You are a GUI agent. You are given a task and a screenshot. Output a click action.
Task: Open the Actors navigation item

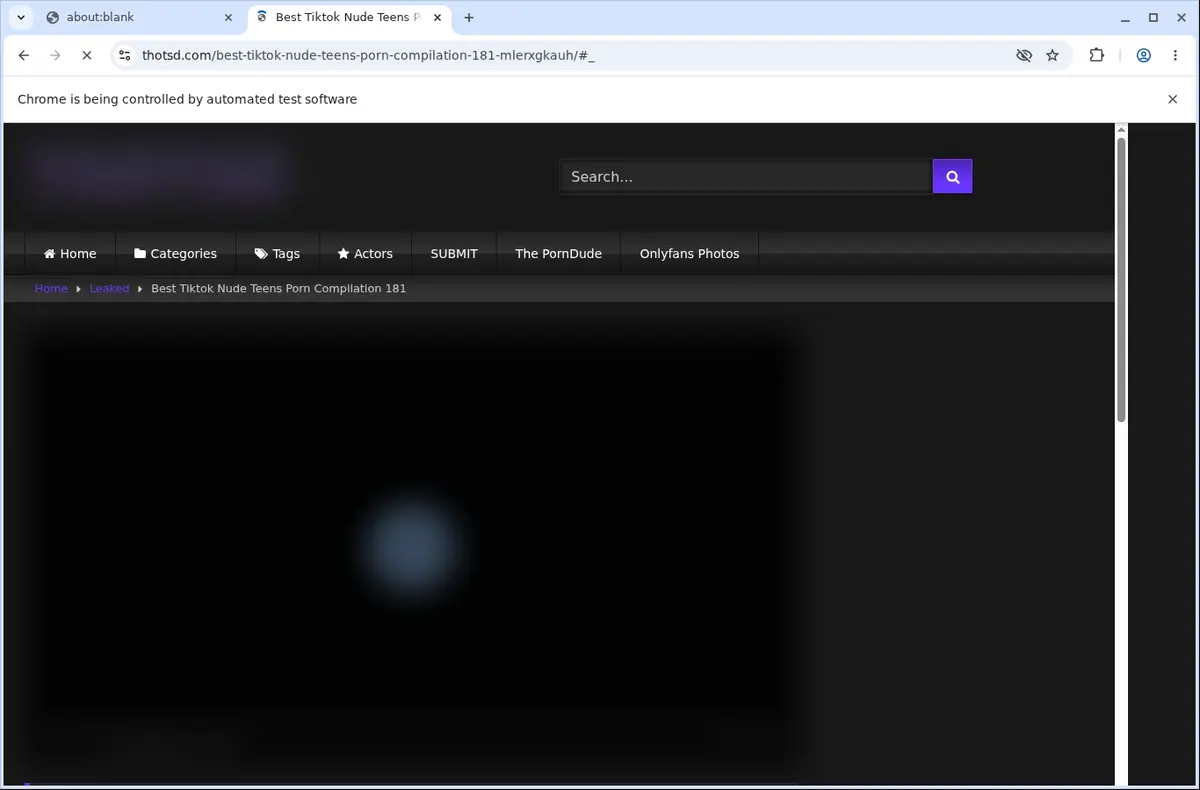point(365,253)
